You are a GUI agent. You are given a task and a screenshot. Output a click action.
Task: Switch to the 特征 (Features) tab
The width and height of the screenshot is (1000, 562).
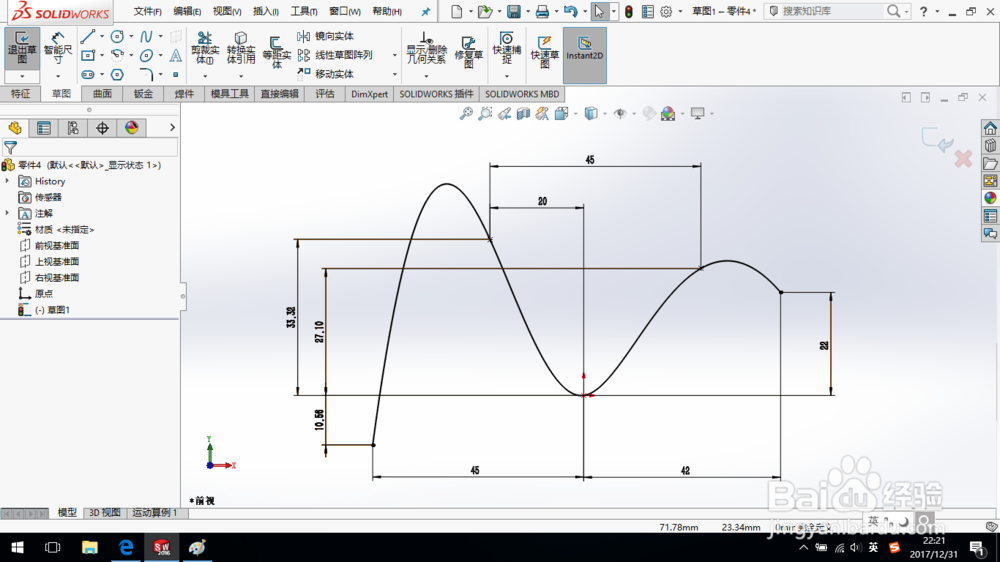pos(20,94)
